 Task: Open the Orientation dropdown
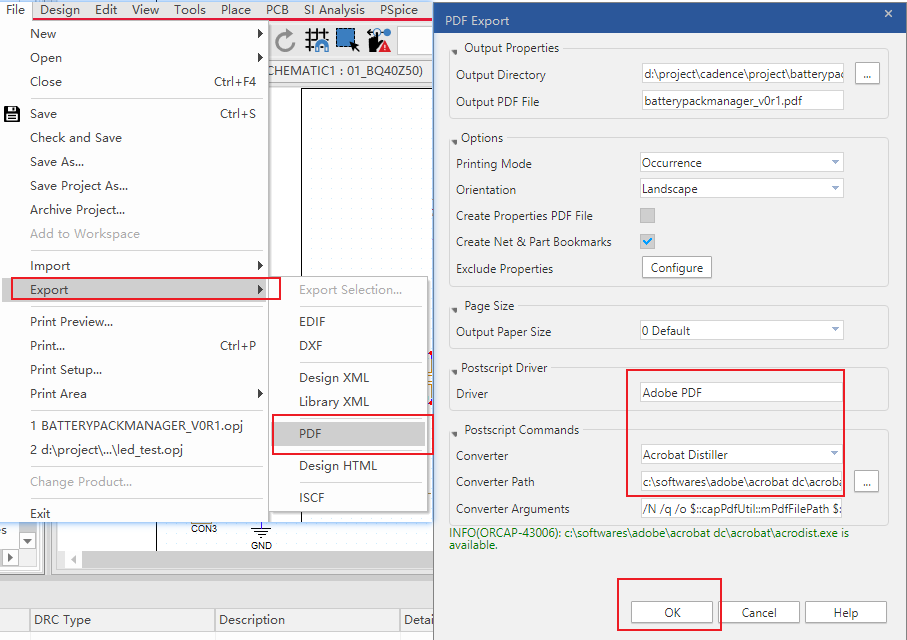point(742,189)
